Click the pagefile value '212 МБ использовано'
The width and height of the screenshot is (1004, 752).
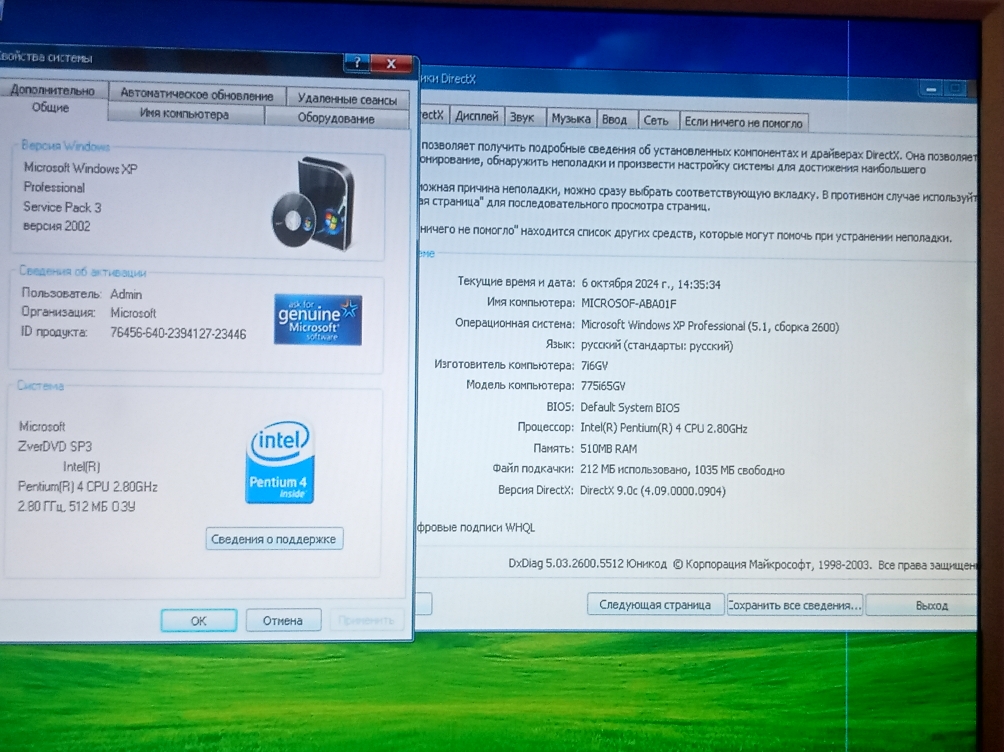[635, 470]
